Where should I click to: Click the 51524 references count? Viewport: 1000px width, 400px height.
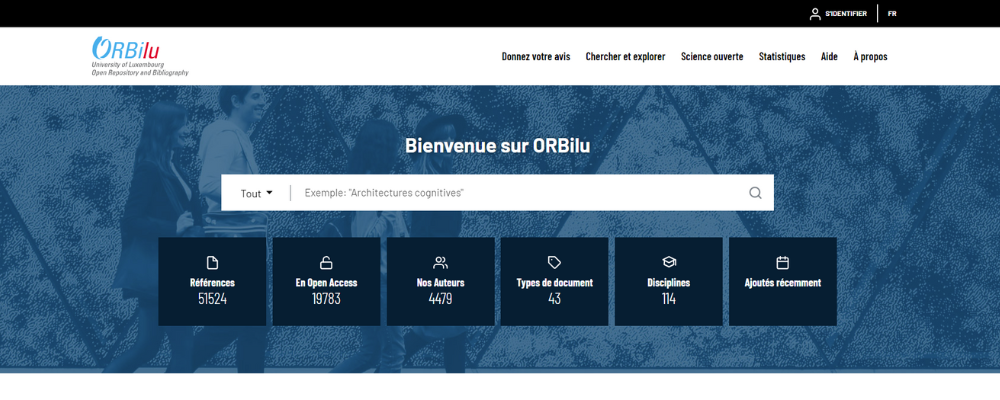click(212, 299)
